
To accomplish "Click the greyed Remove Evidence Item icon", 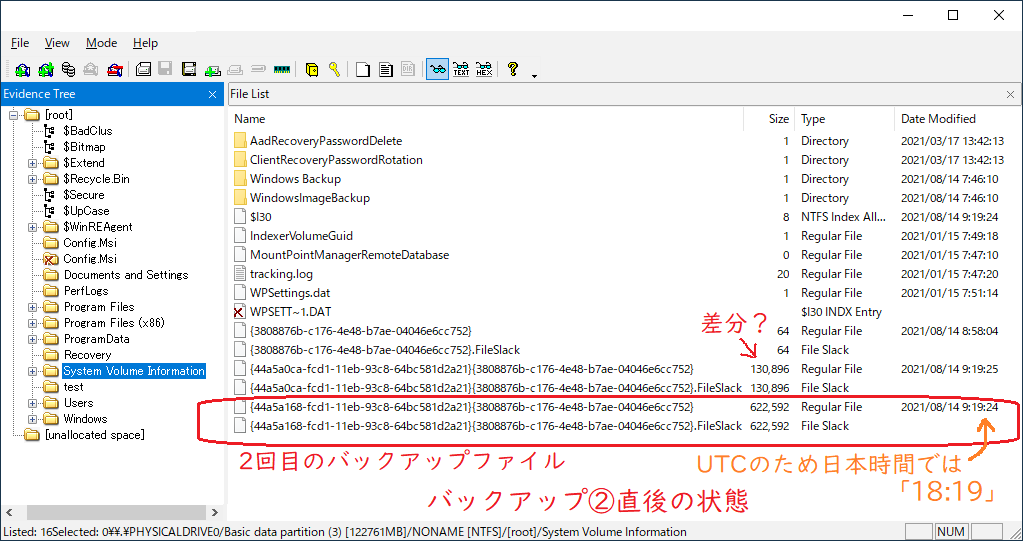I will click(91, 69).
